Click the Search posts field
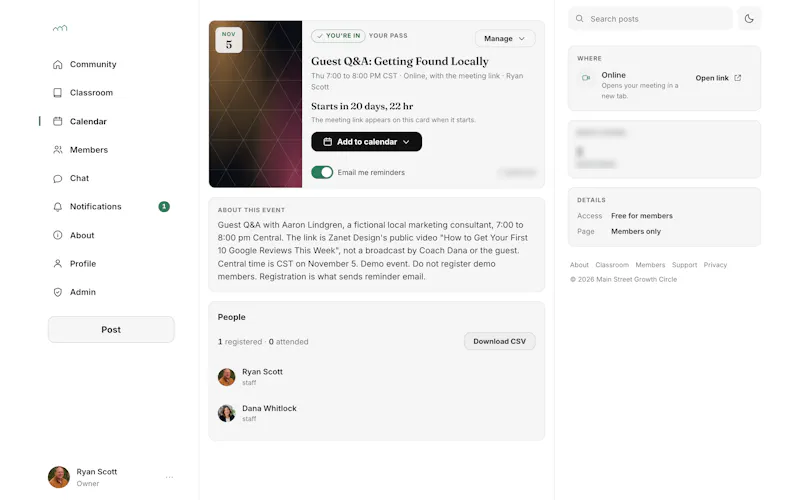Image resolution: width=800 pixels, height=500 pixels. point(651,19)
